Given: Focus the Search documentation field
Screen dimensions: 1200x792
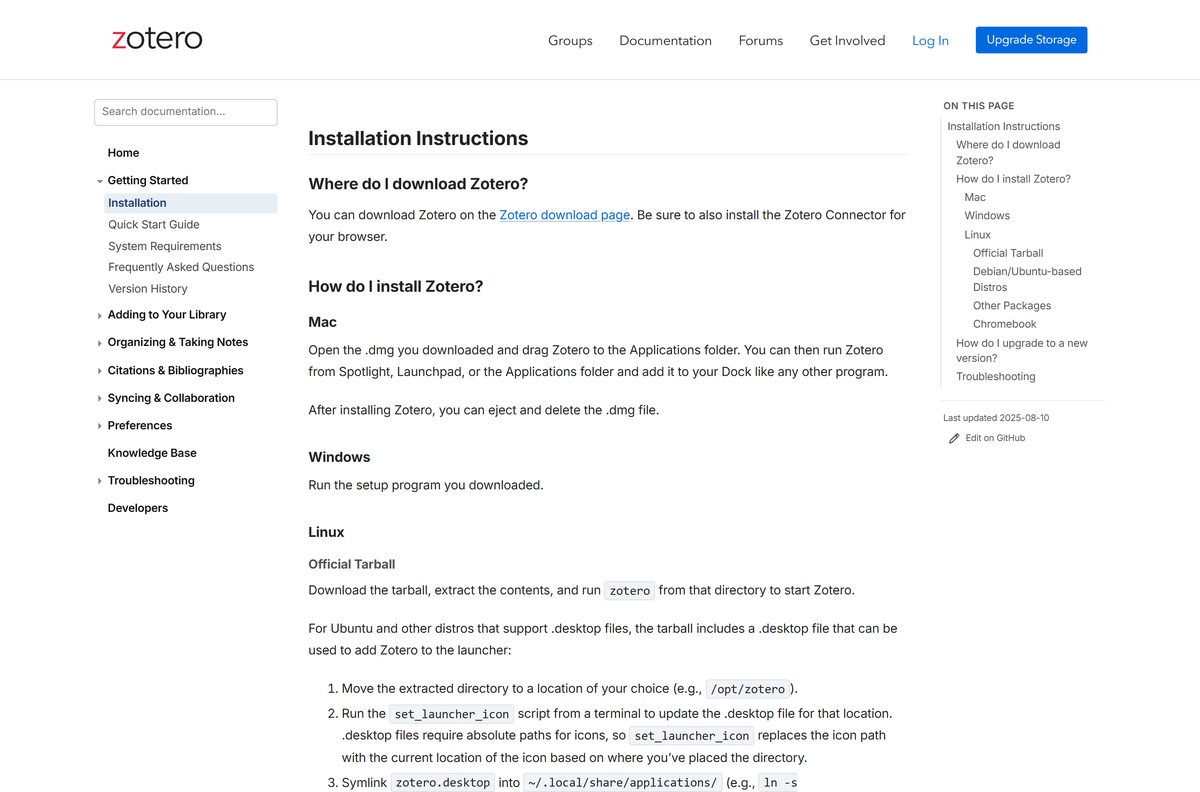Looking at the screenshot, I should click(186, 112).
